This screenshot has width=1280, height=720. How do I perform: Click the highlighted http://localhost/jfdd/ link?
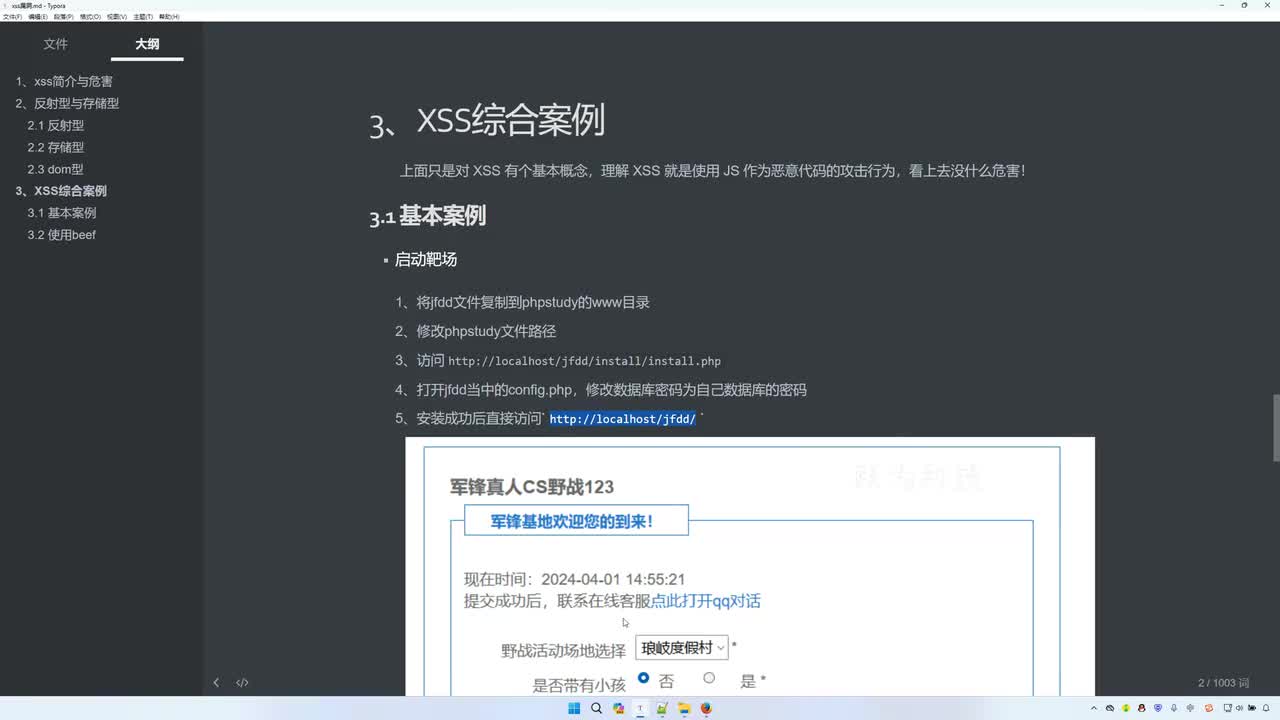click(622, 419)
